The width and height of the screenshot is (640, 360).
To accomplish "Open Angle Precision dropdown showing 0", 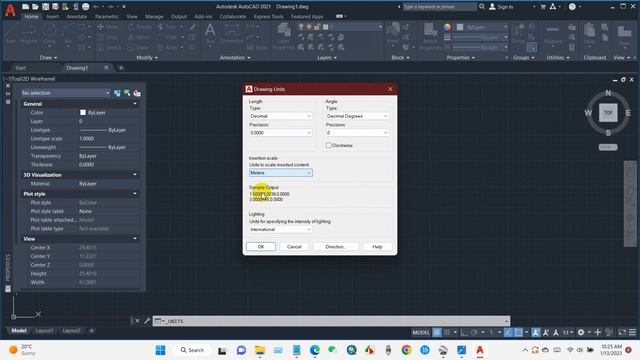I will (x=357, y=133).
